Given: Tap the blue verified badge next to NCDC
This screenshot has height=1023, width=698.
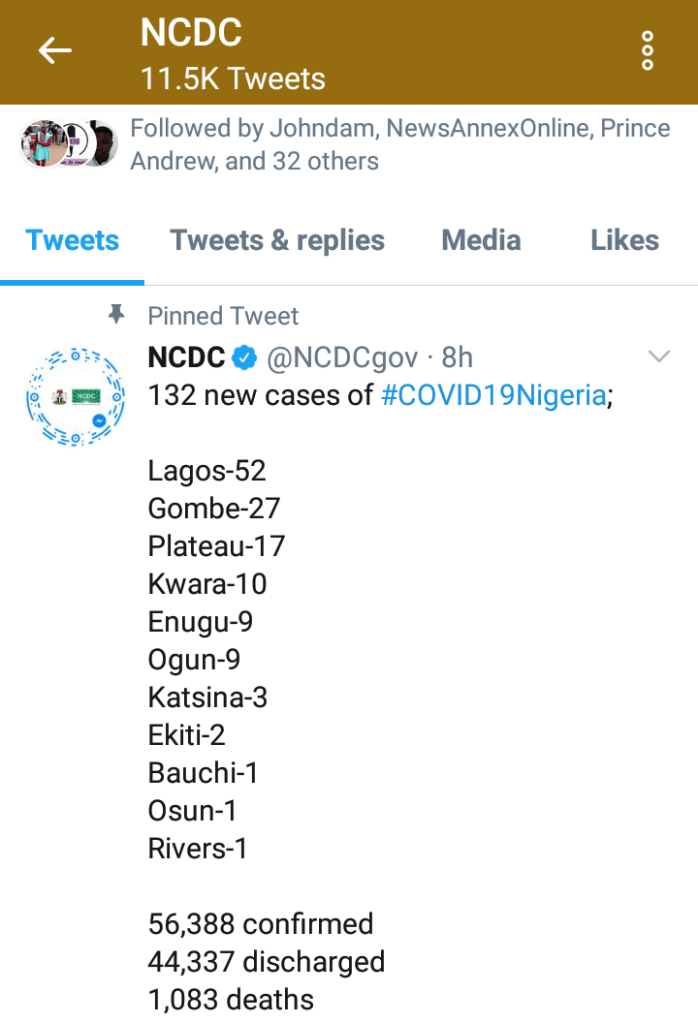Looking at the screenshot, I should tap(246, 358).
